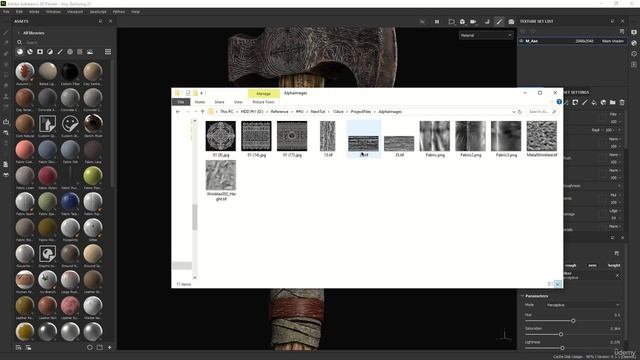The width and height of the screenshot is (640, 360).
Task: Go back with Explorer back arrow
Action: point(178,111)
